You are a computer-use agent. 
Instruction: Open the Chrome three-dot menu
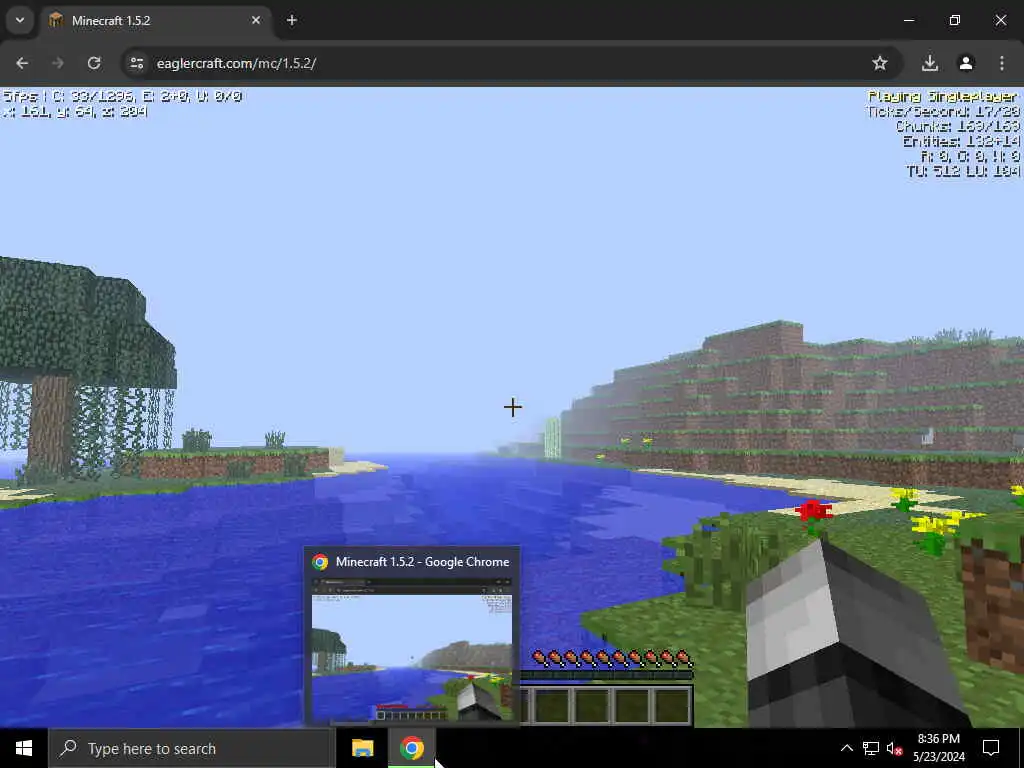1002,63
